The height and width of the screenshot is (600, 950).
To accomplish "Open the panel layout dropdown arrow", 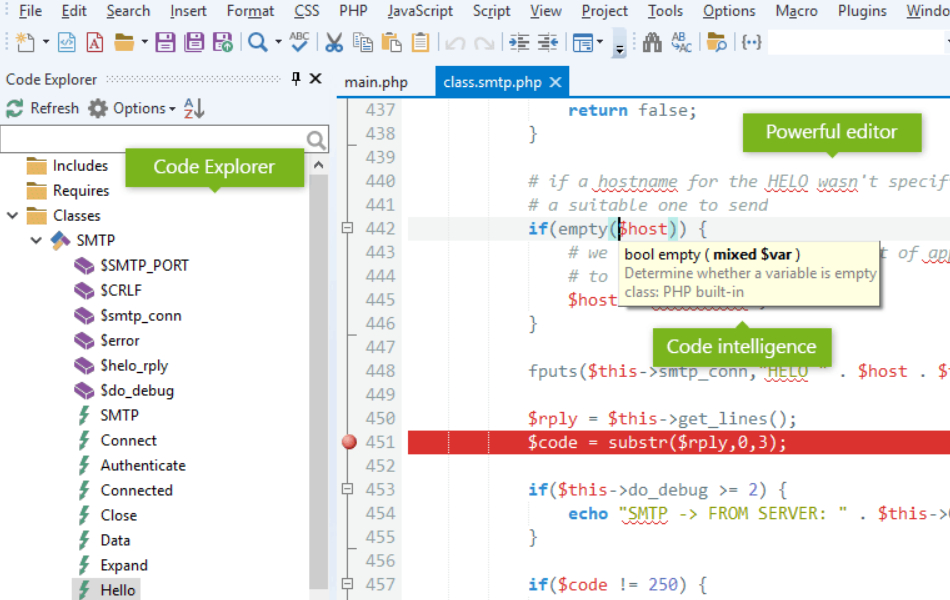I will 600,42.
